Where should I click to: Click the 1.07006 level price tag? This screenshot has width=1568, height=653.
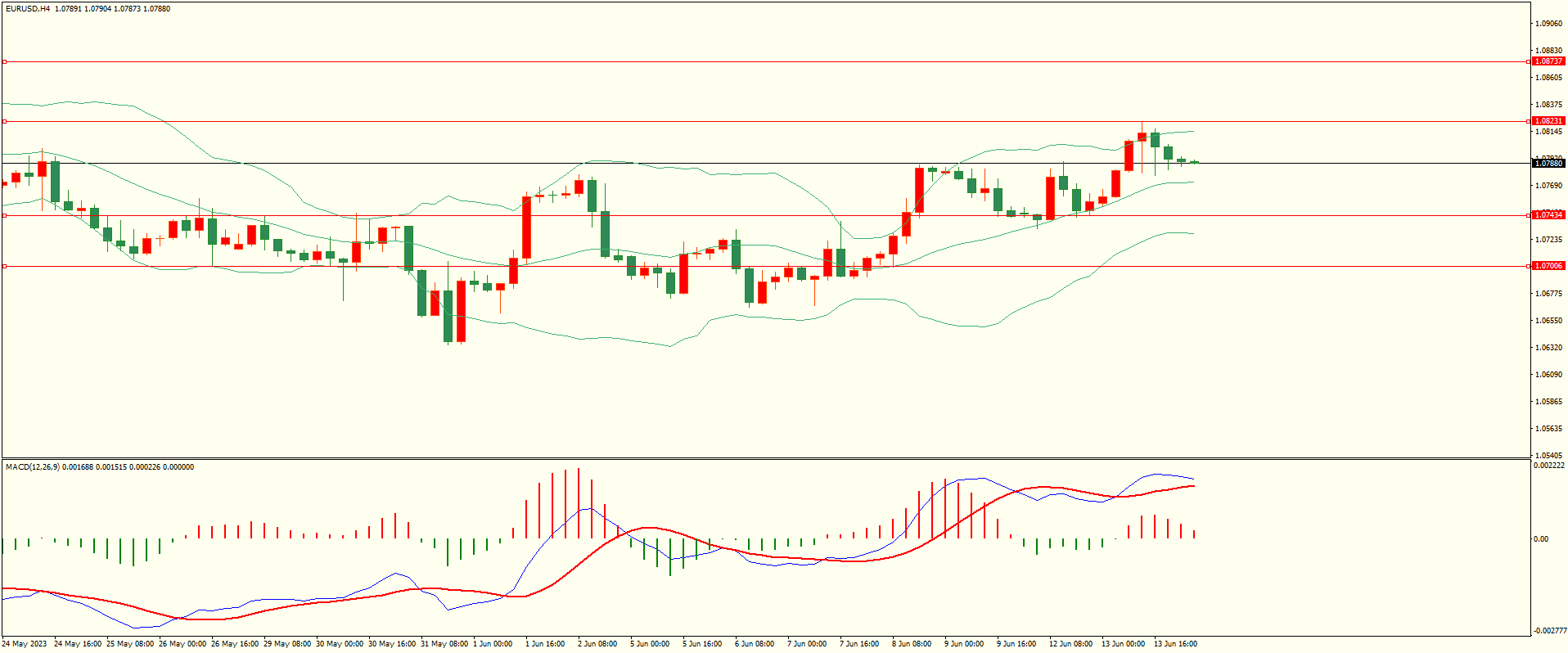[x=1548, y=266]
